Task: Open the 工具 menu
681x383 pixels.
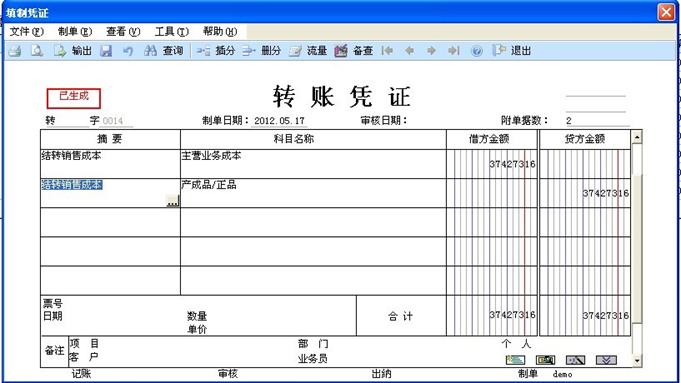Action: point(172,32)
